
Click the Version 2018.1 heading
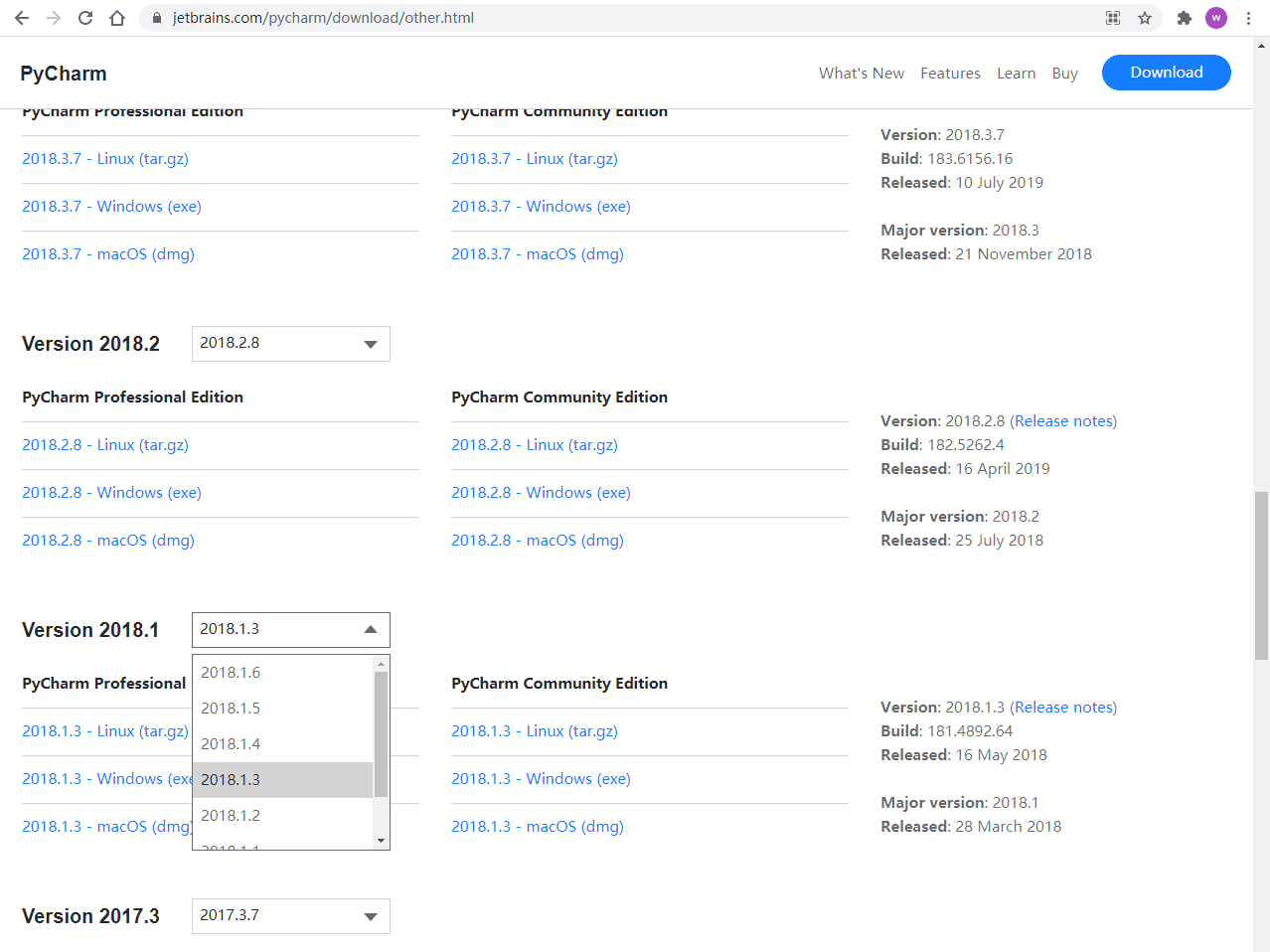(90, 630)
